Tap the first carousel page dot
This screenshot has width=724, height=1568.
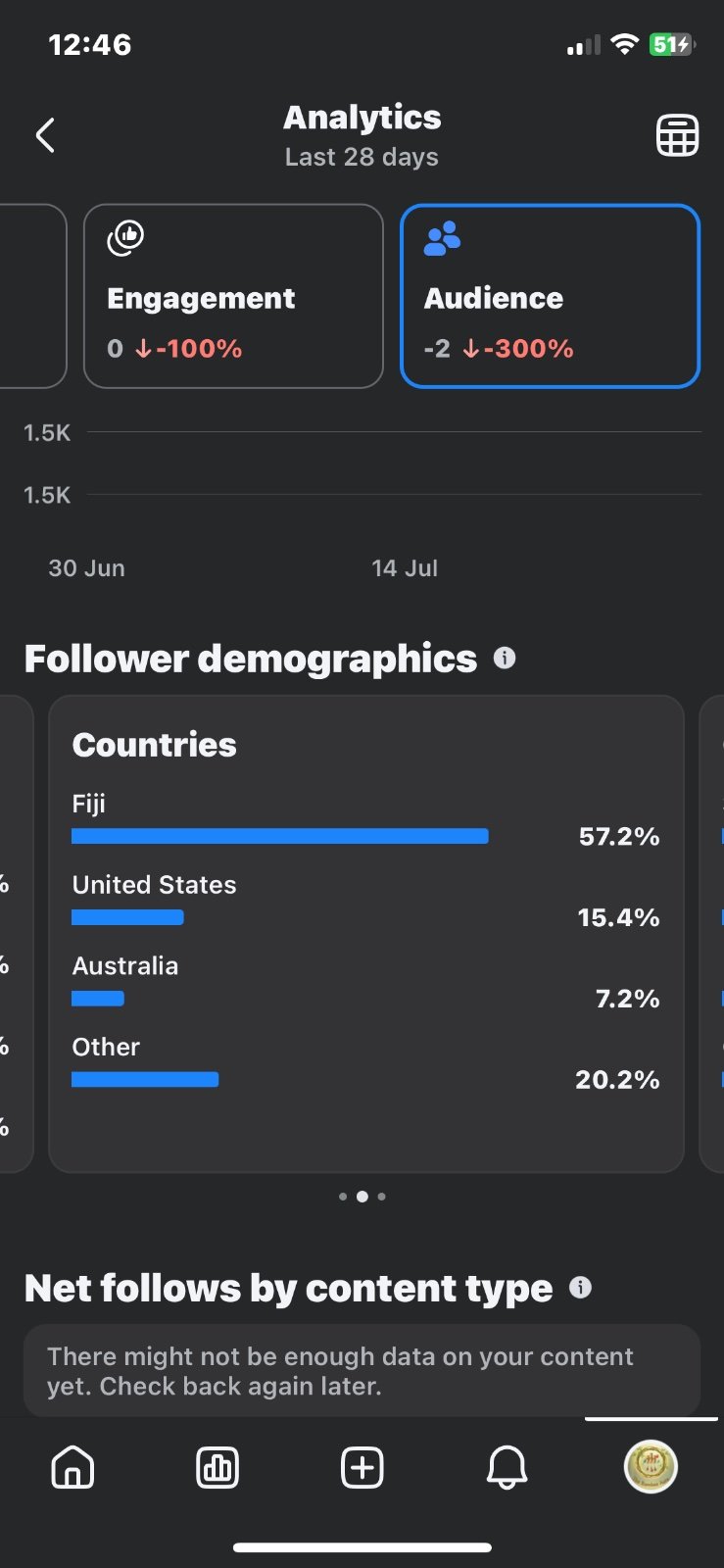point(343,1197)
